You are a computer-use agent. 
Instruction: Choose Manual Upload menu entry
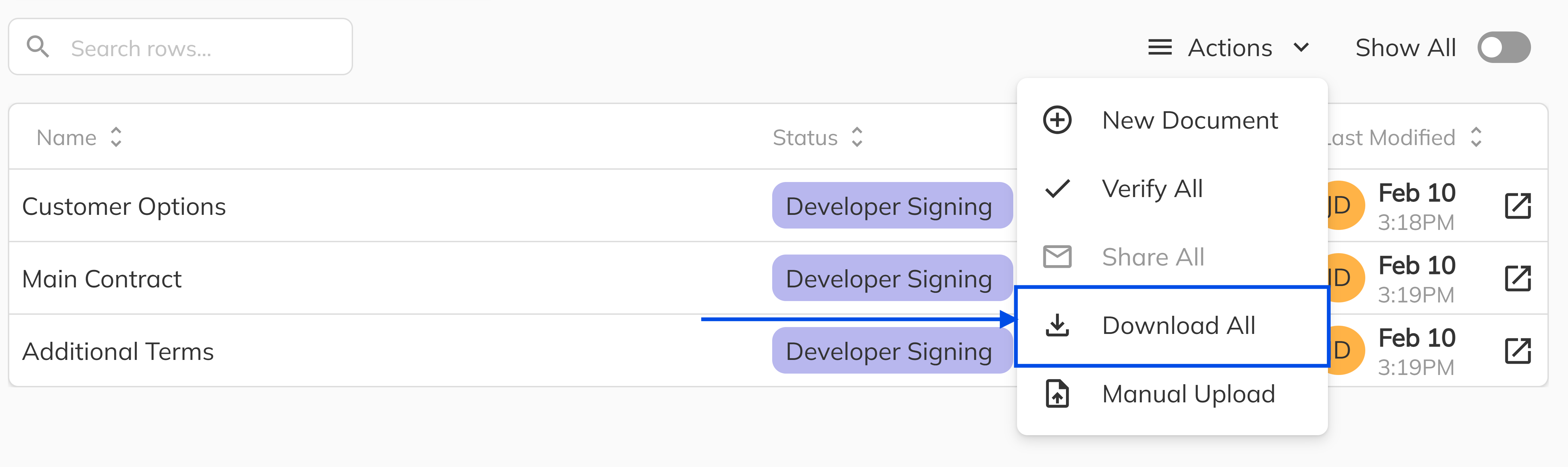(1188, 394)
